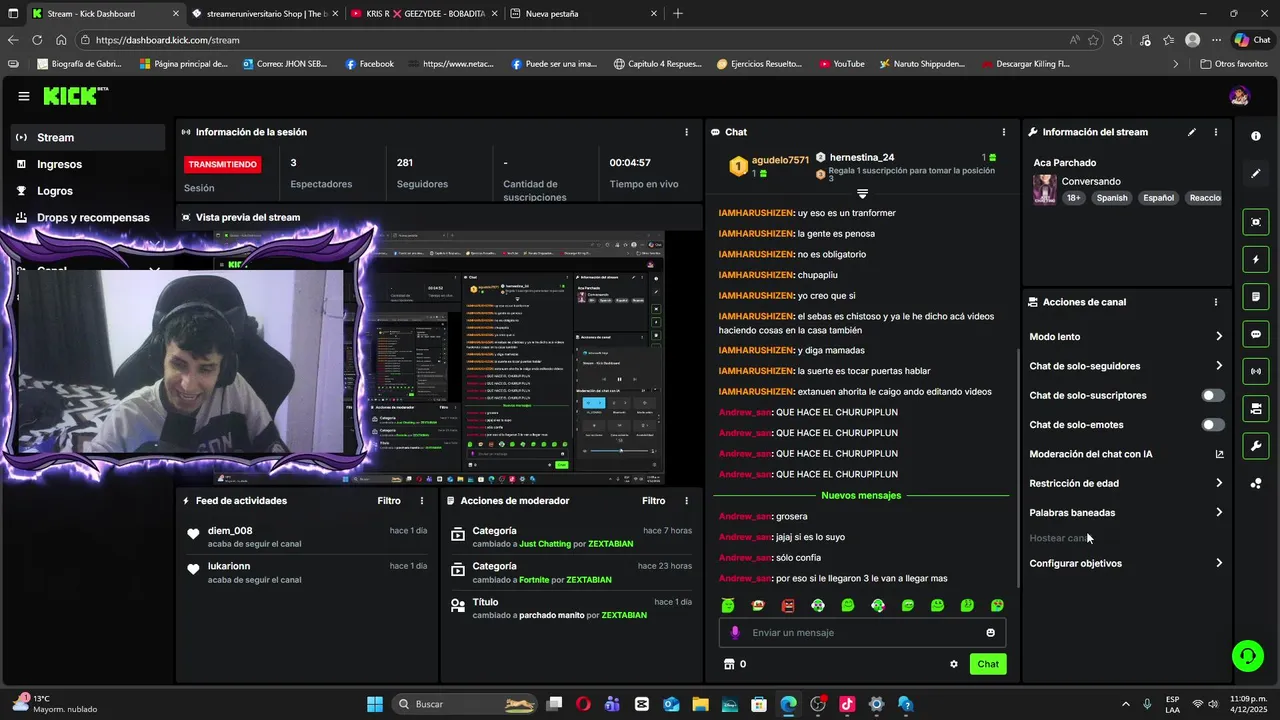Image resolution: width=1280 pixels, height=720 pixels.
Task: Toggle the document notes widget icon in sidebar
Action: click(1256, 297)
